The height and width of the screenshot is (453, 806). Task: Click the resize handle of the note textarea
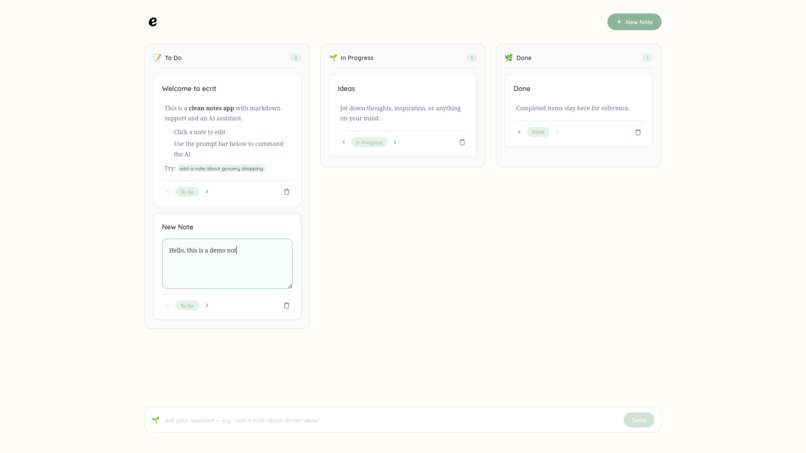289,286
